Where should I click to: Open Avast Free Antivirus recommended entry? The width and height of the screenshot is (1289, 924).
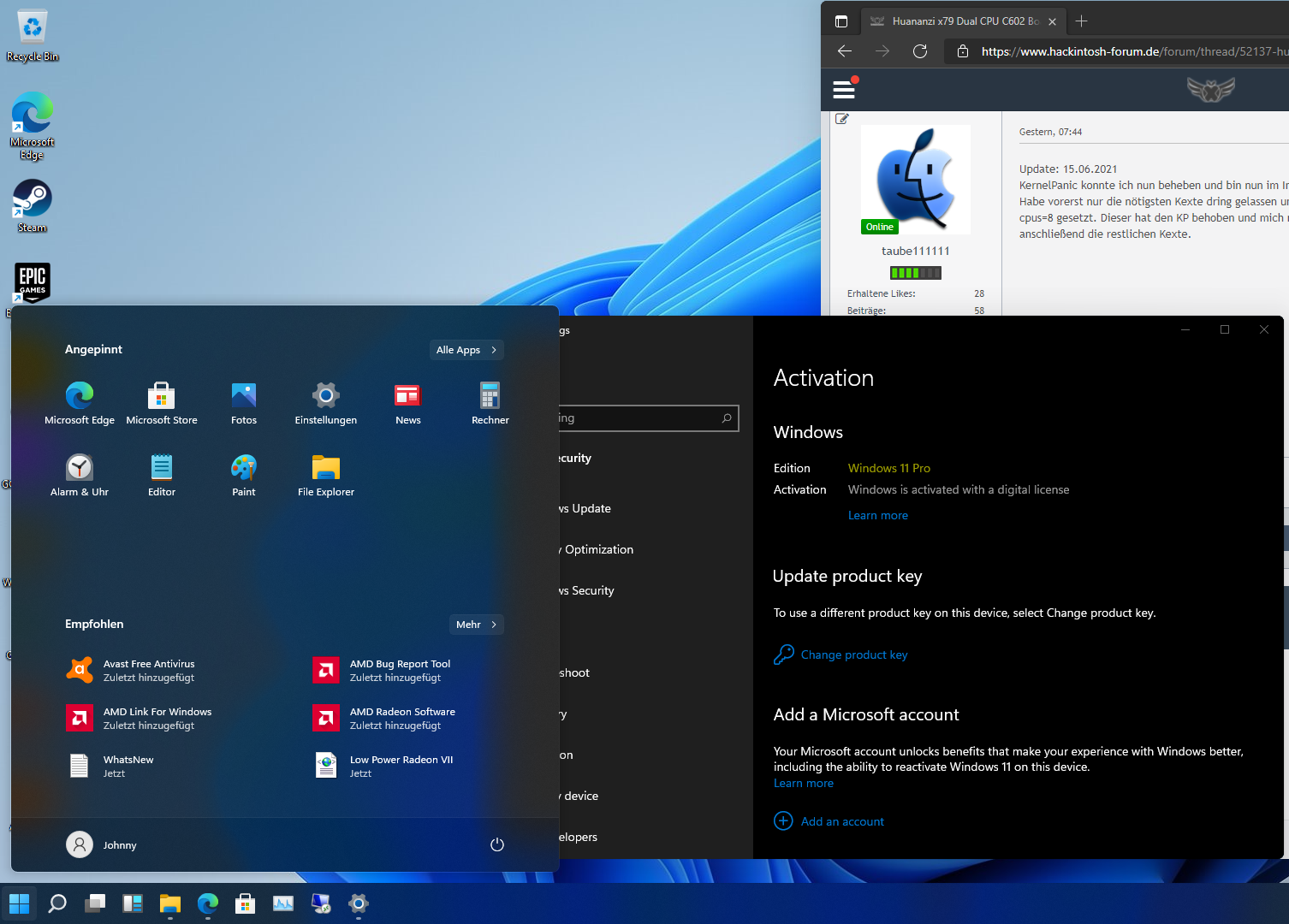149,670
